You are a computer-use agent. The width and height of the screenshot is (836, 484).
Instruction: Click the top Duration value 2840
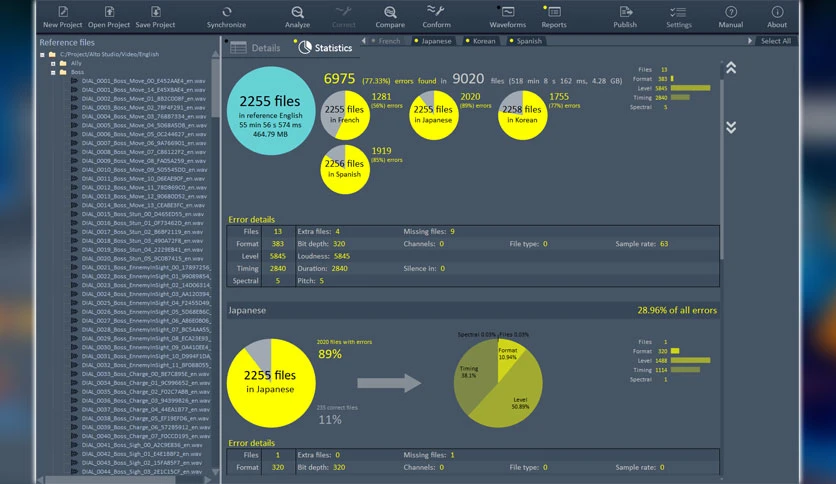340,269
